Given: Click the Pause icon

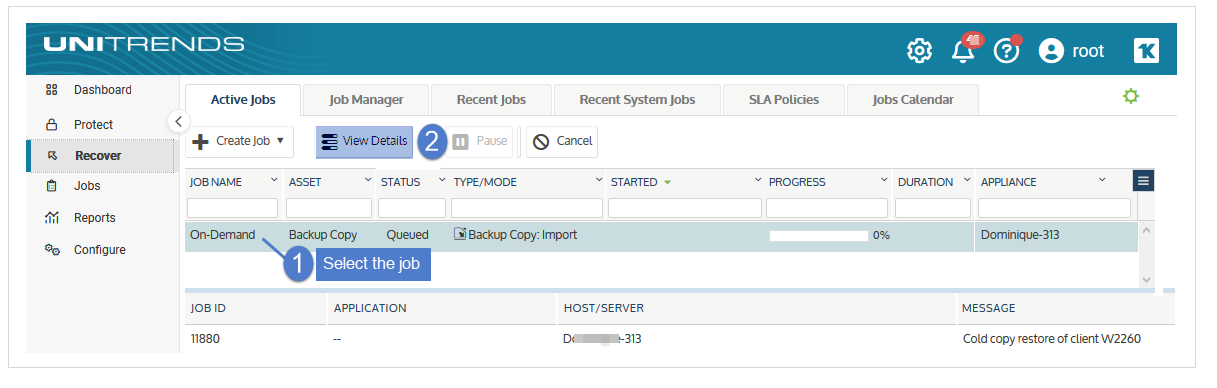Looking at the screenshot, I should pyautogui.click(x=460, y=142).
